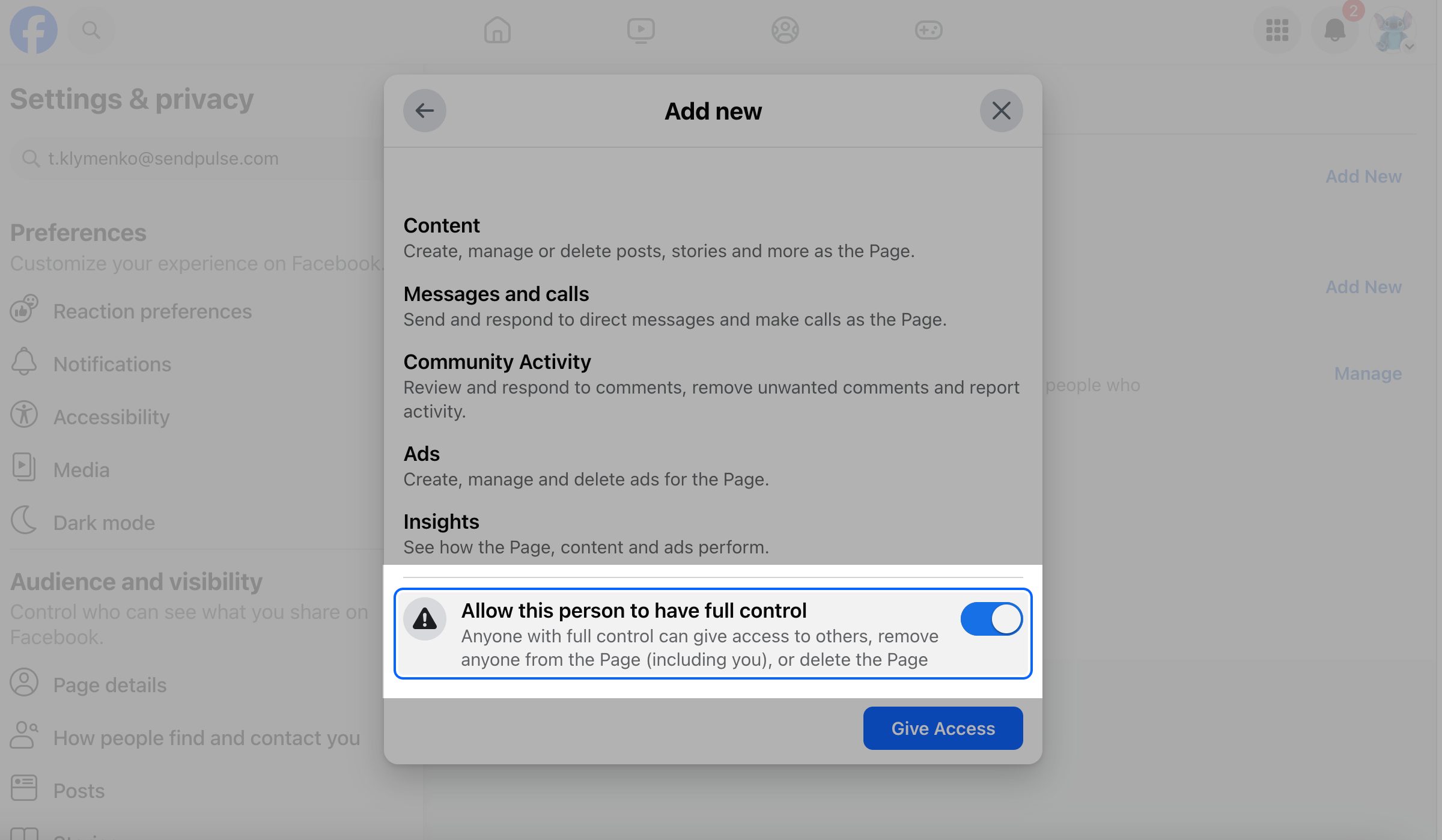Open Reaction preferences settings

click(152, 311)
